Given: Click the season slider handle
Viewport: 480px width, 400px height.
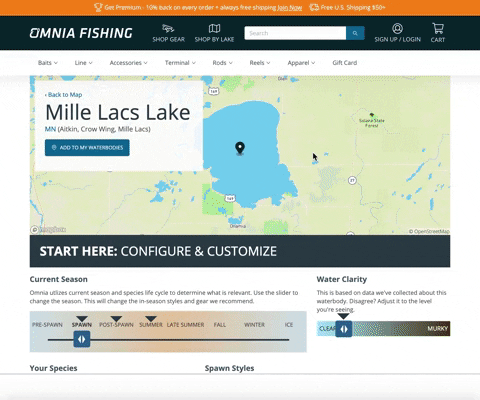Looking at the screenshot, I should (x=82, y=339).
